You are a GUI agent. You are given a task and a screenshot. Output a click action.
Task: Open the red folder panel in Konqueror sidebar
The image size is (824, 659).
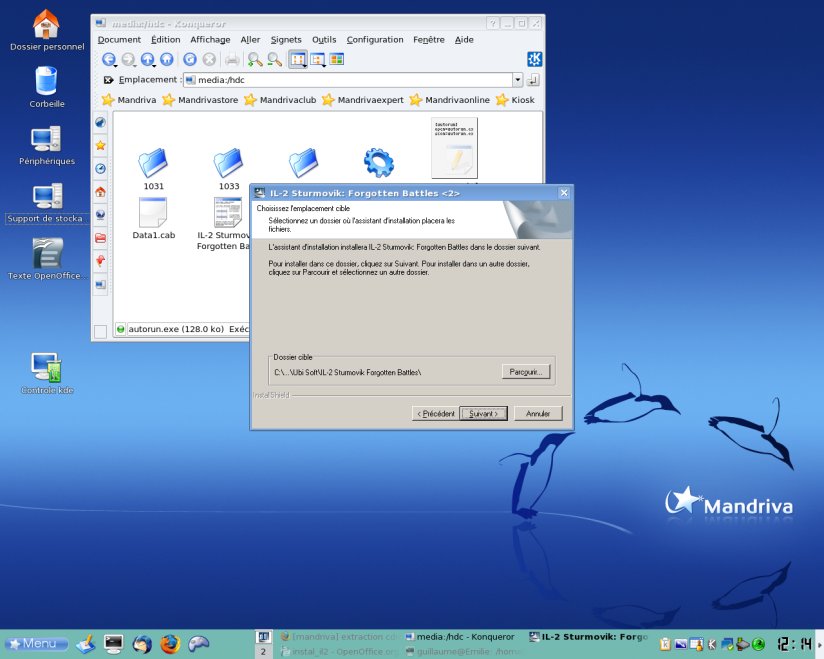tap(100, 238)
